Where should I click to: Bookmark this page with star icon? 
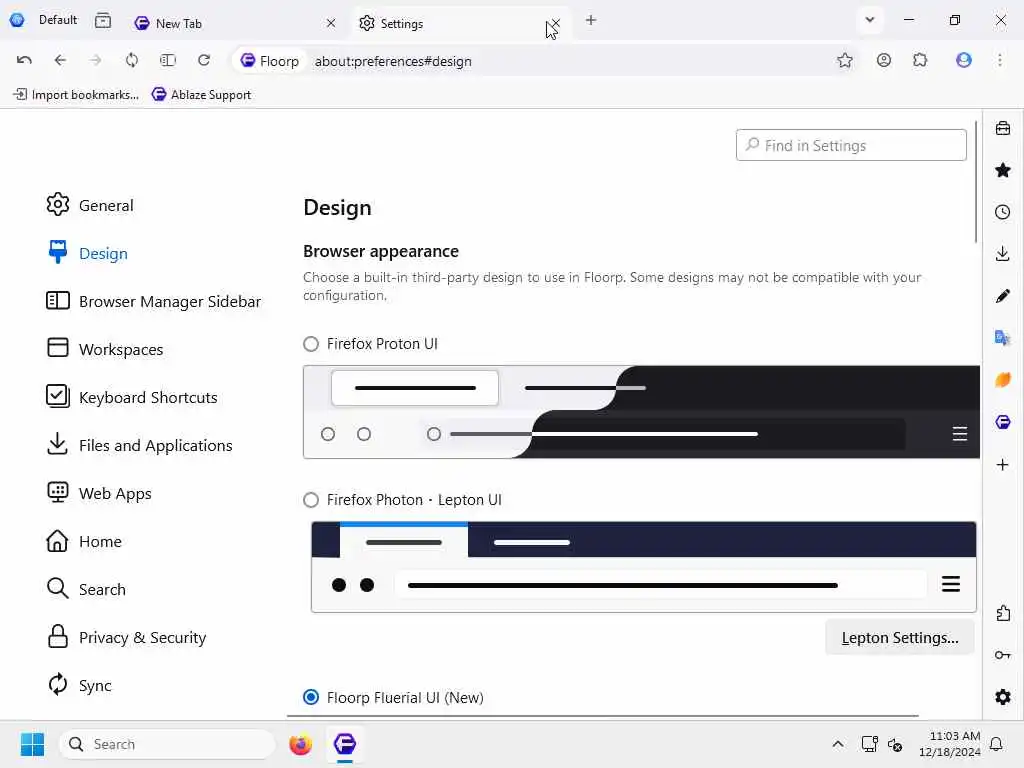pyautogui.click(x=844, y=61)
